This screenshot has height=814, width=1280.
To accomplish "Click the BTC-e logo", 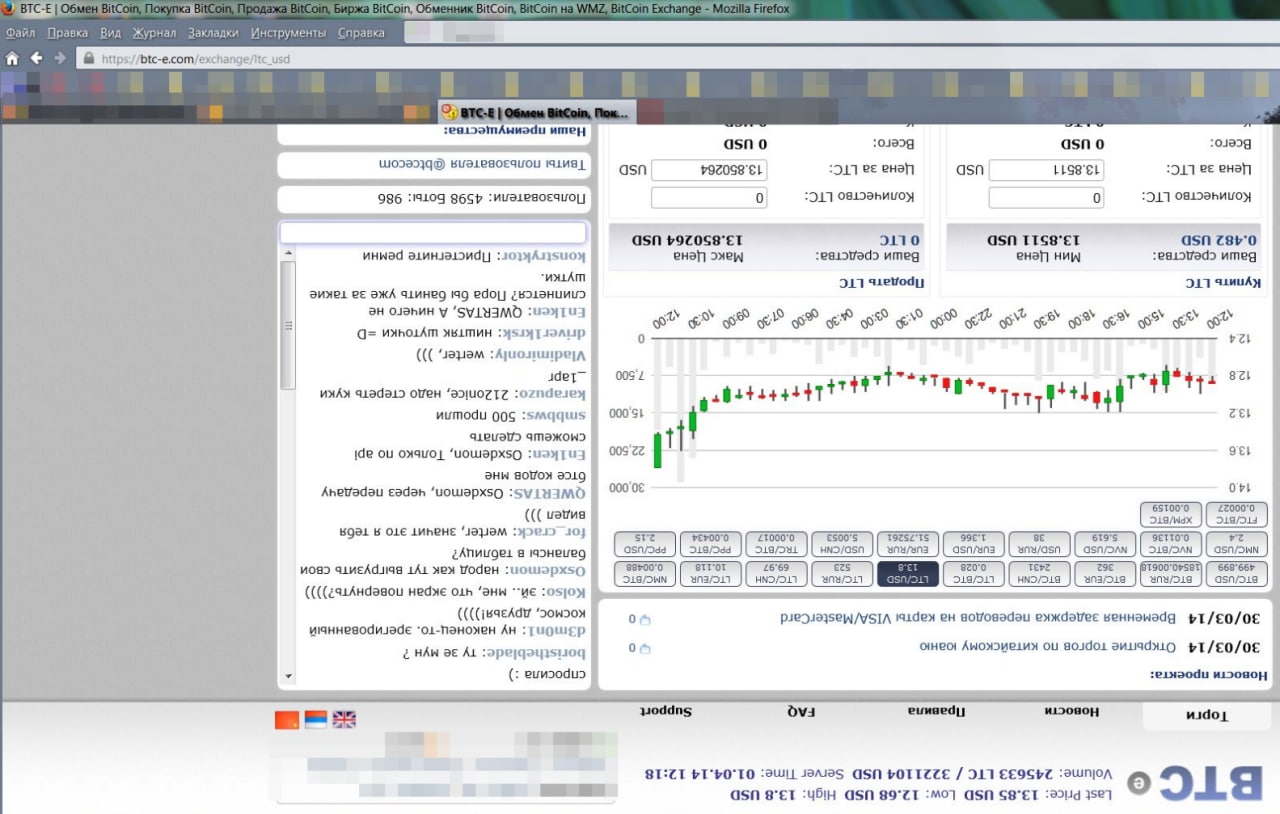I will (1194, 783).
